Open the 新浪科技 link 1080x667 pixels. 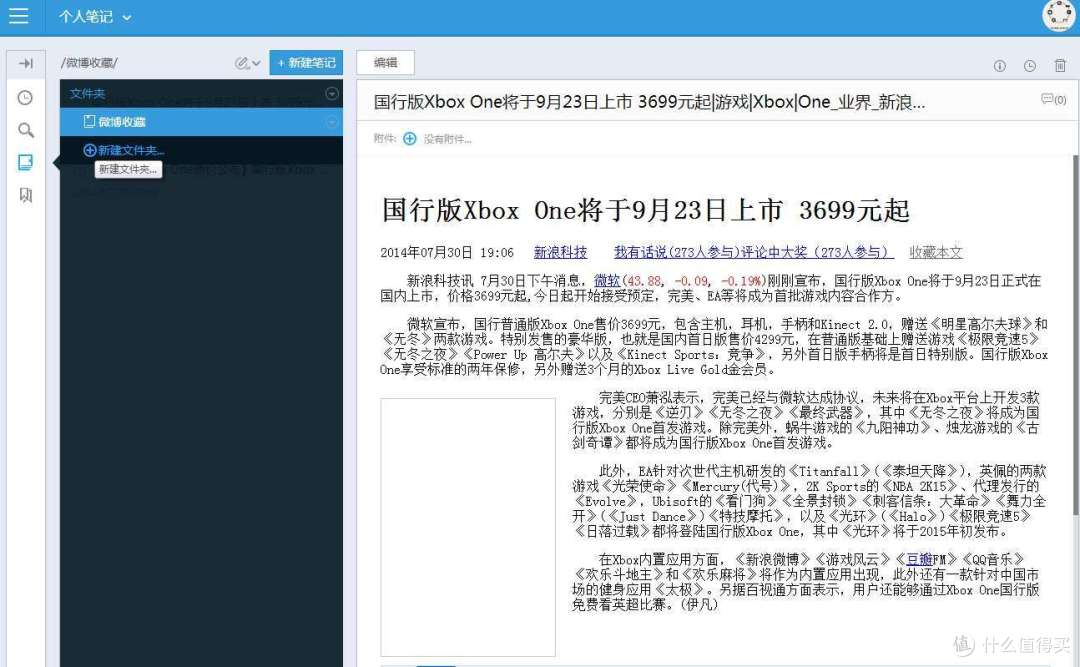point(560,252)
